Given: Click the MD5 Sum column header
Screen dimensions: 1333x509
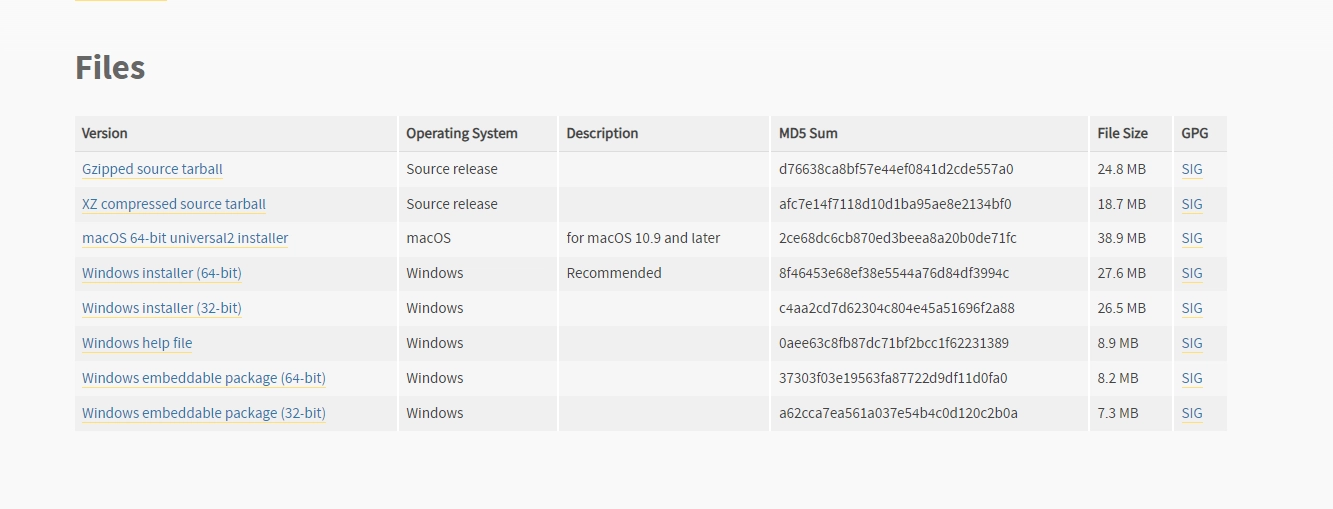Looking at the screenshot, I should pyautogui.click(x=808, y=133).
